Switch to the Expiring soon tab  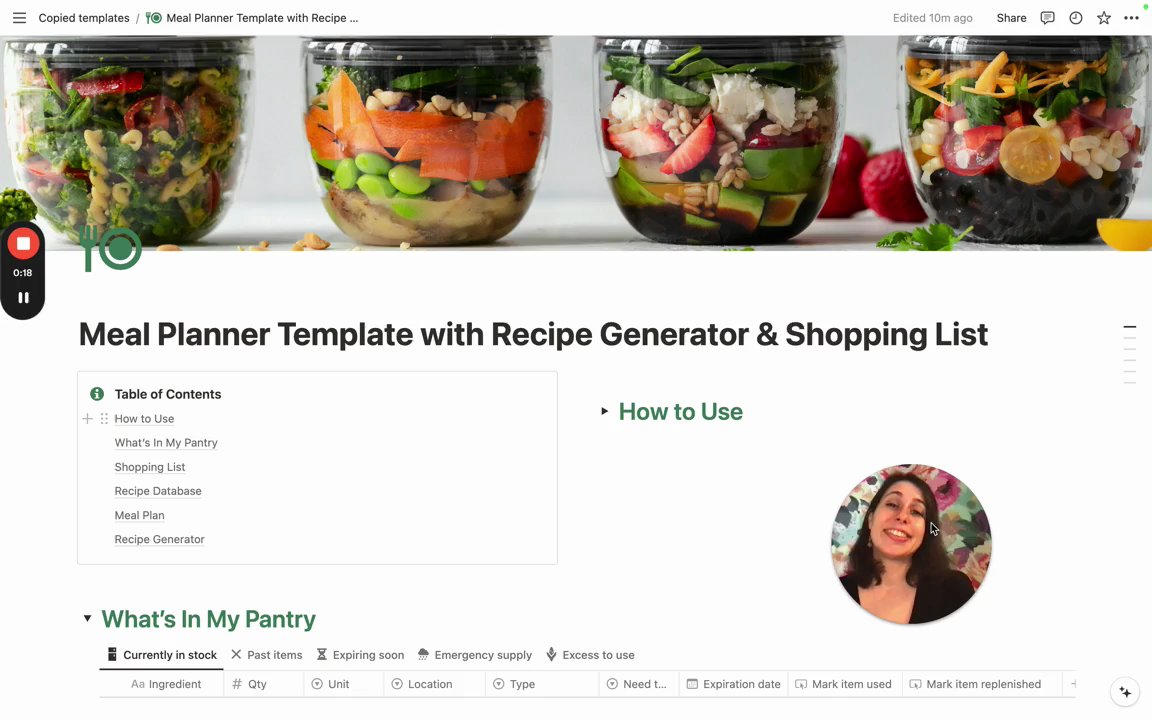pyautogui.click(x=360, y=655)
